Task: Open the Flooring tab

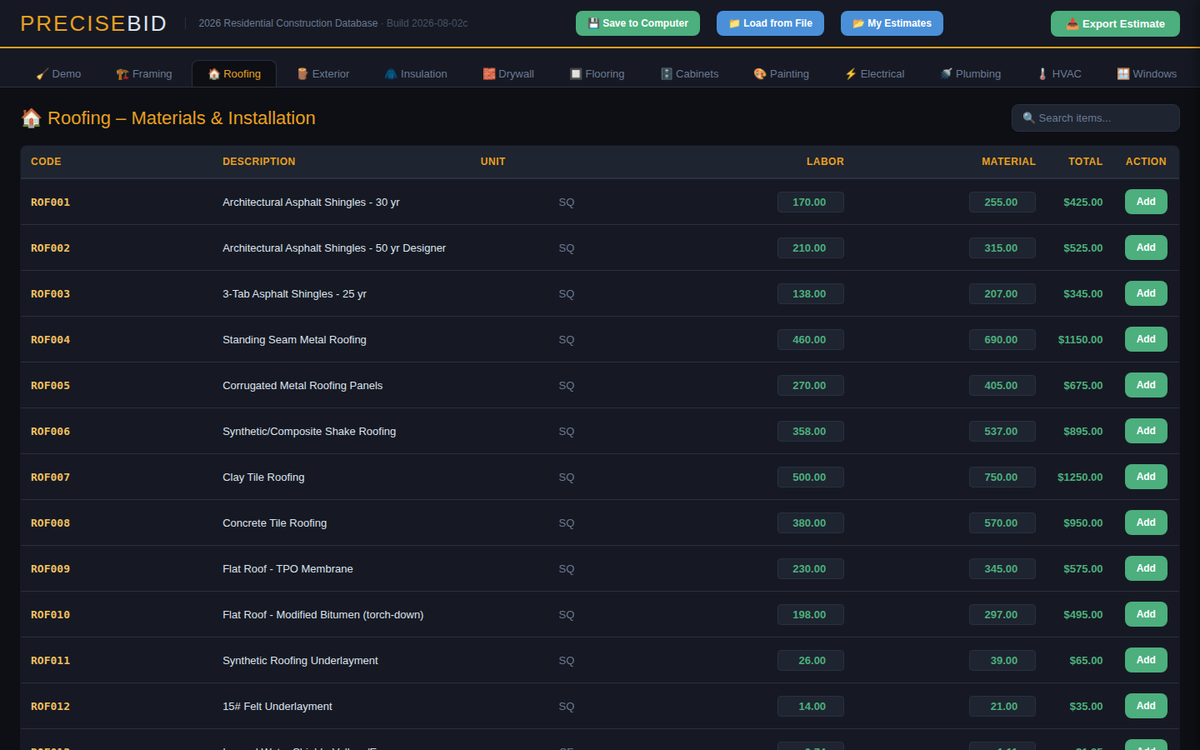Action: (x=597, y=74)
